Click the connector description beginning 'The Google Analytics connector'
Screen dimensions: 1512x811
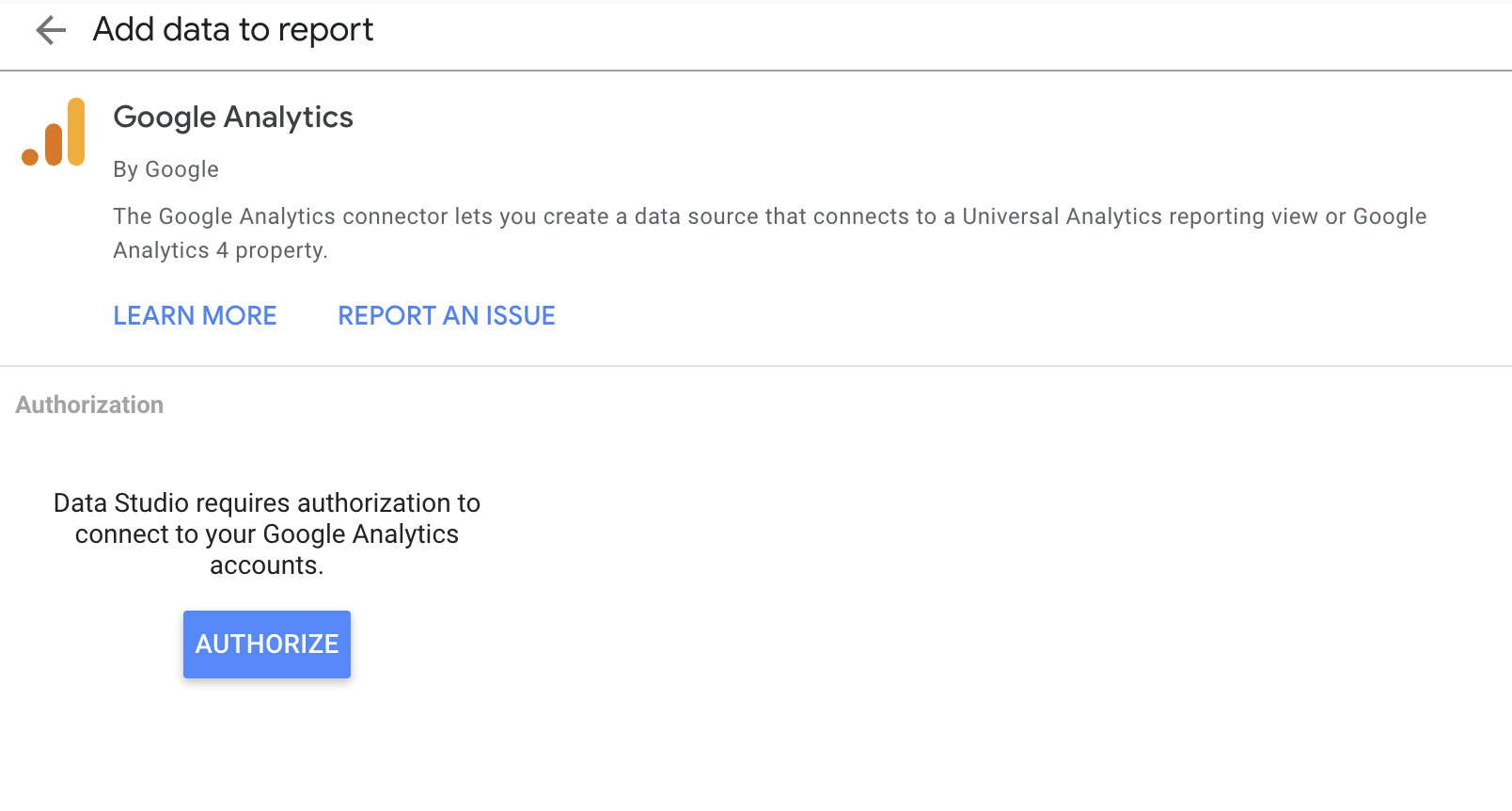(769, 233)
